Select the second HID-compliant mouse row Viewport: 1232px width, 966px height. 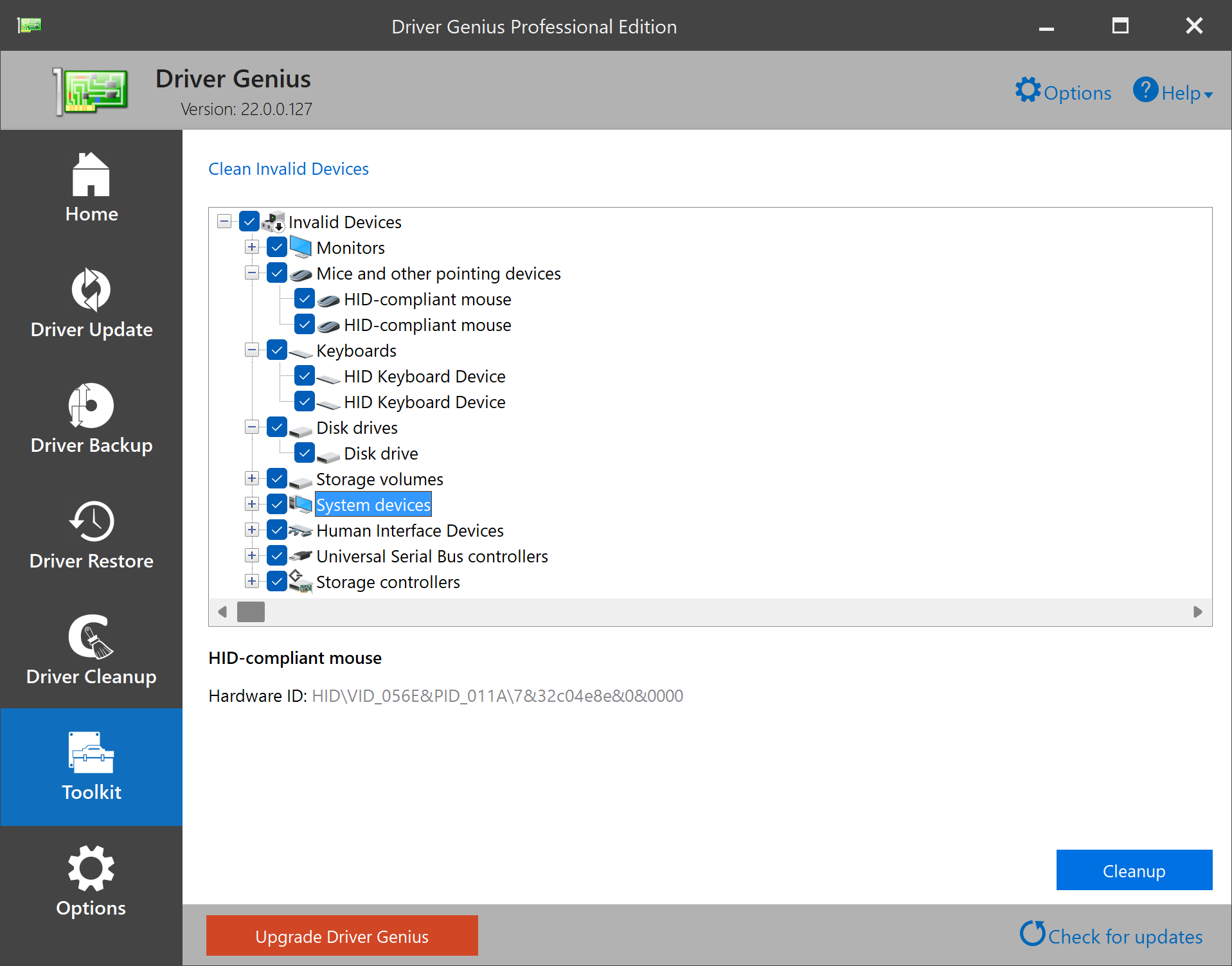tap(427, 325)
